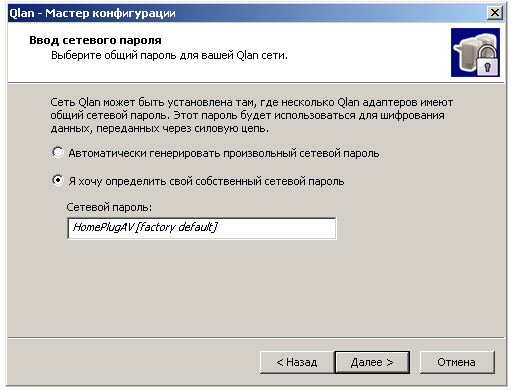
Task: Click the subtitle "Выберите общий пароль для вашей Qlan сети"
Action: point(169,55)
